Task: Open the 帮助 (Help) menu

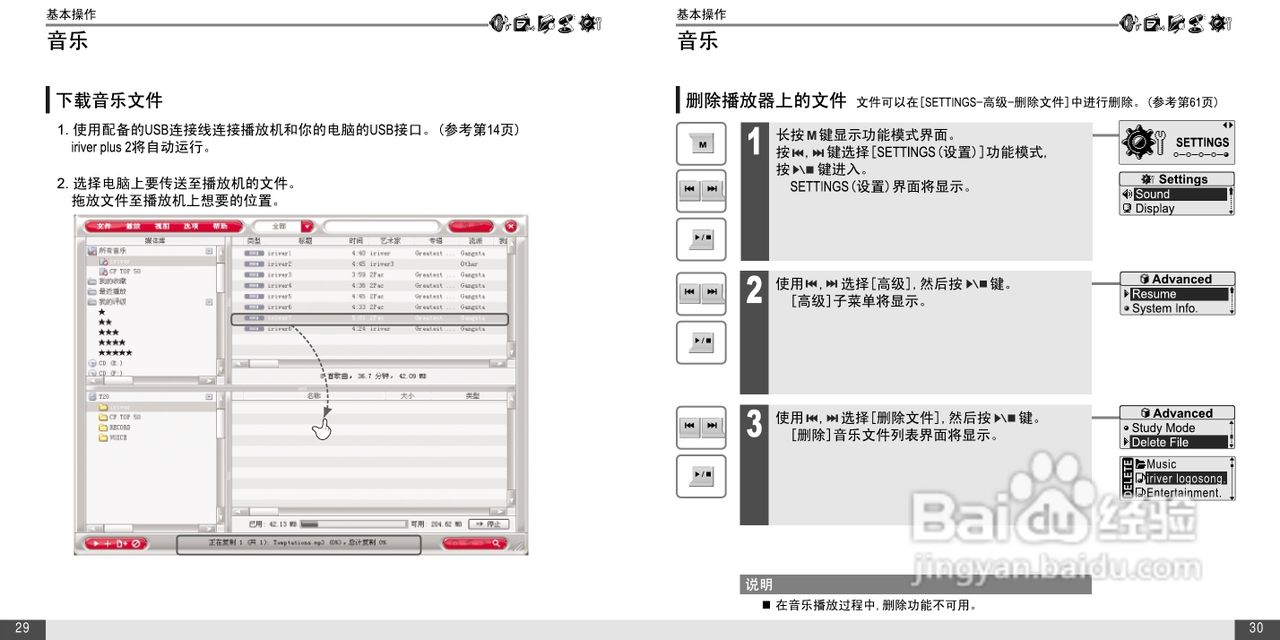Action: (220, 226)
